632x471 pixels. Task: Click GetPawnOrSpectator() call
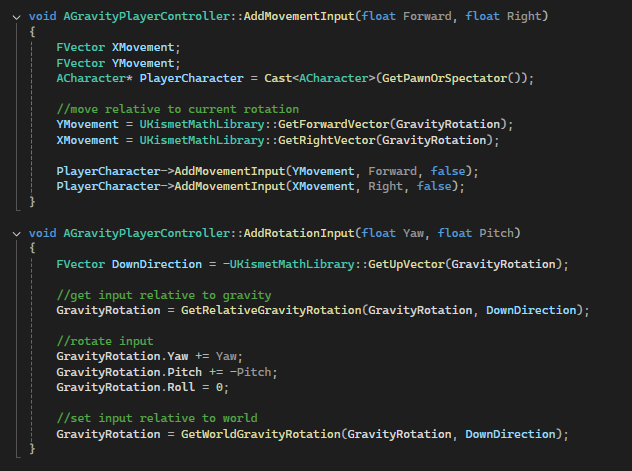click(451, 78)
